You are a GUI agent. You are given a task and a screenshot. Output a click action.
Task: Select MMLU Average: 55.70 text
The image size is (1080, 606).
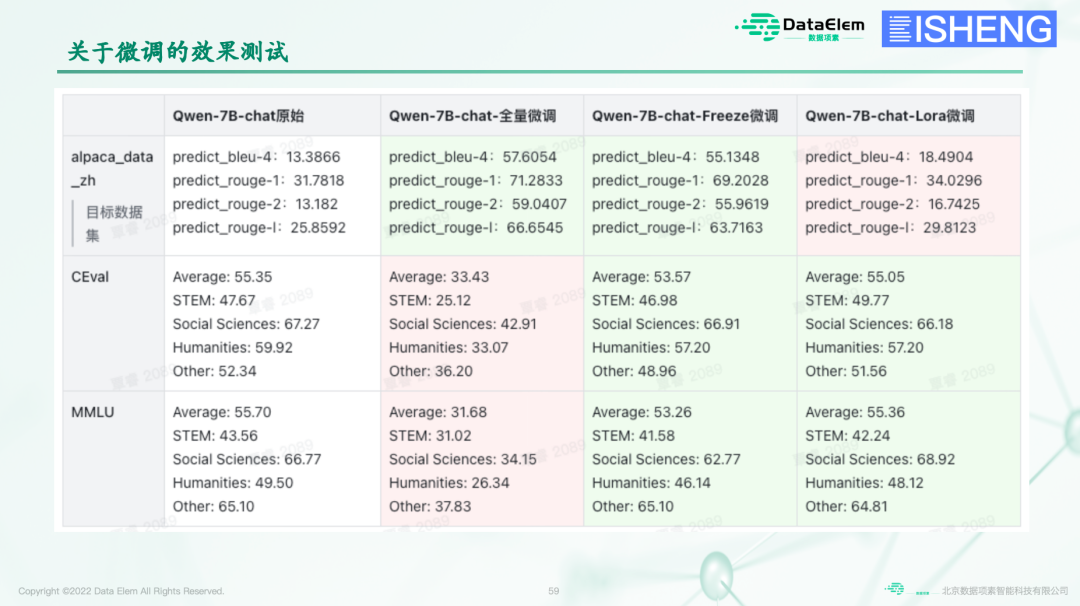pos(222,412)
